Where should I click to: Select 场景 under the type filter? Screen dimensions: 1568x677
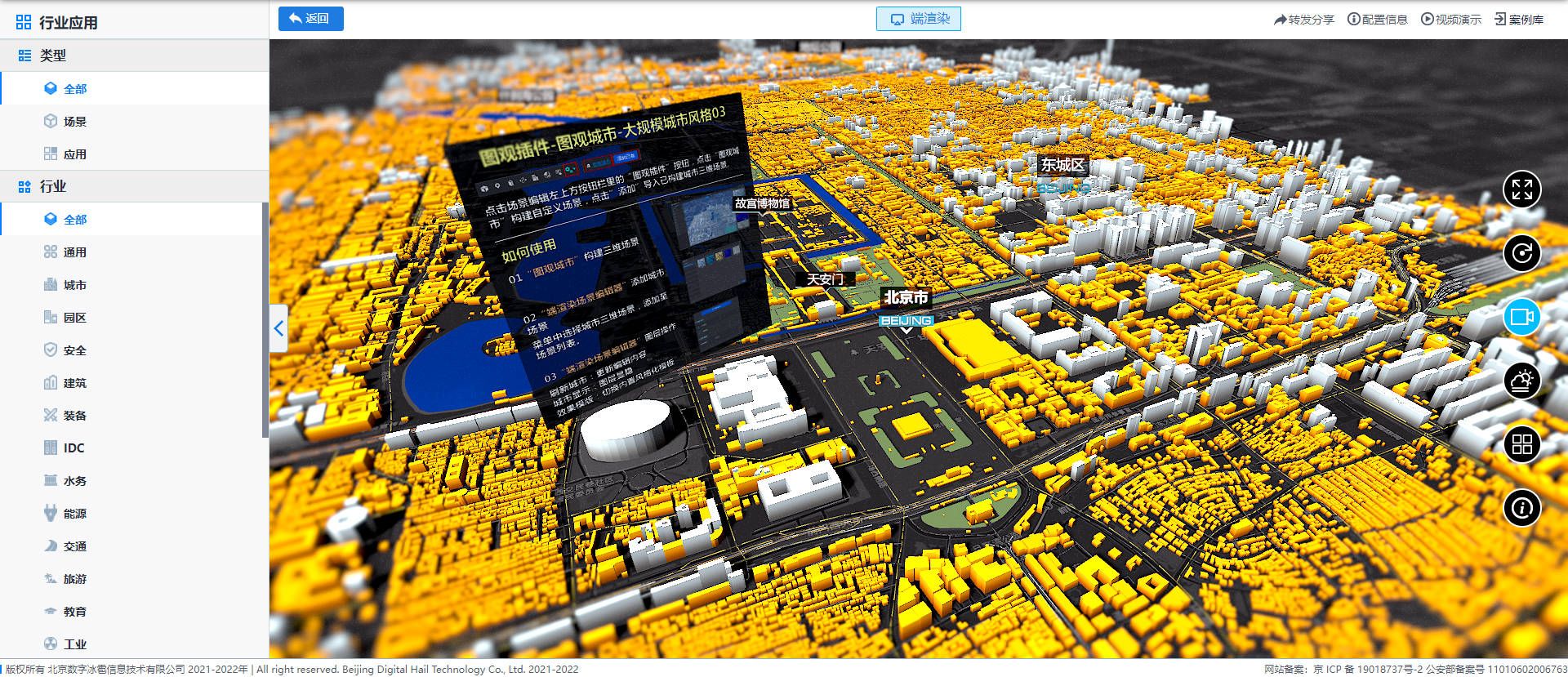[x=74, y=122]
